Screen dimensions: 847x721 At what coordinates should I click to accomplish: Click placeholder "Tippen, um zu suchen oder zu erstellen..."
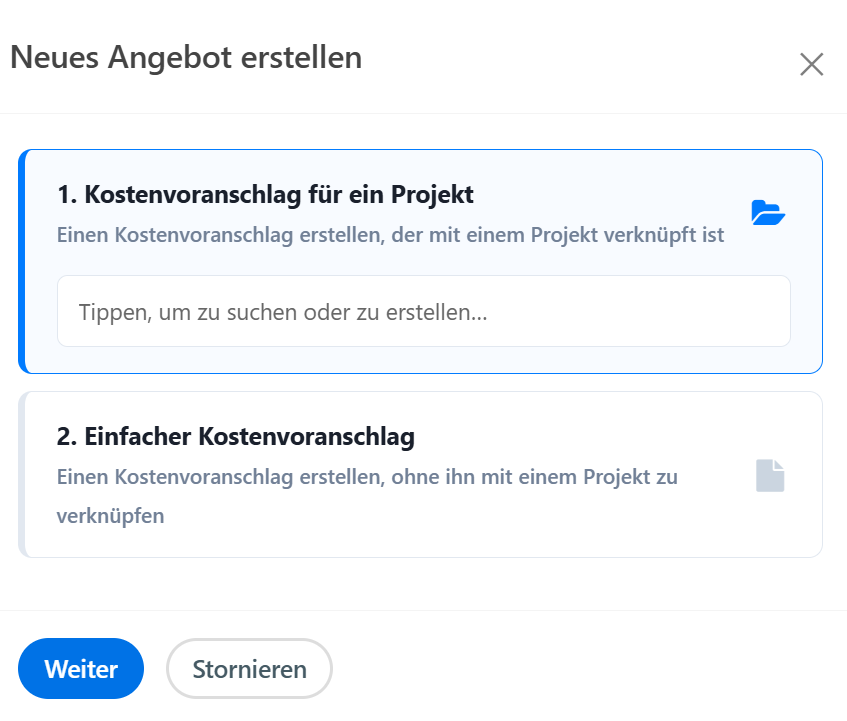tap(283, 312)
